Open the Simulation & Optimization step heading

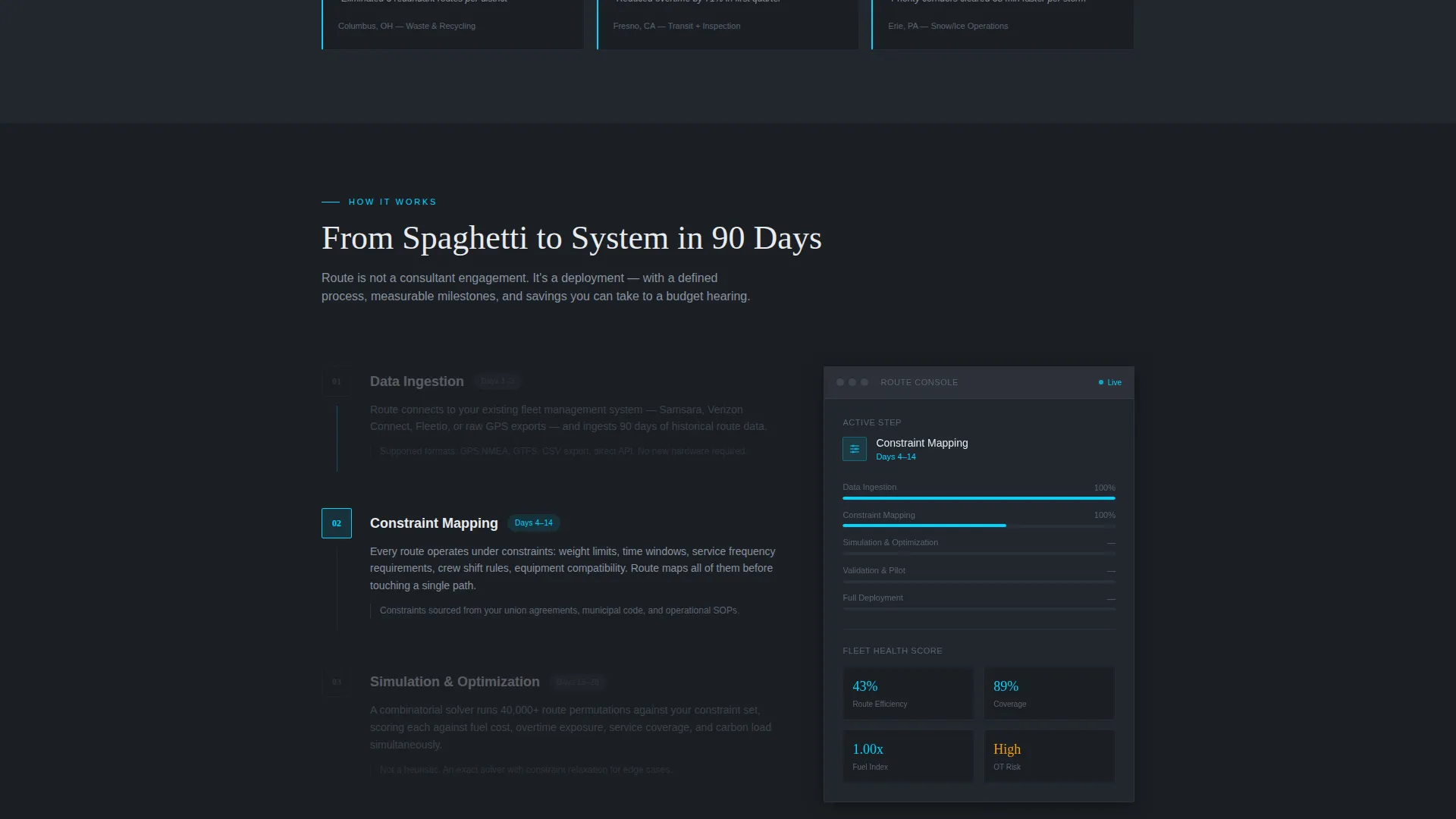(455, 682)
